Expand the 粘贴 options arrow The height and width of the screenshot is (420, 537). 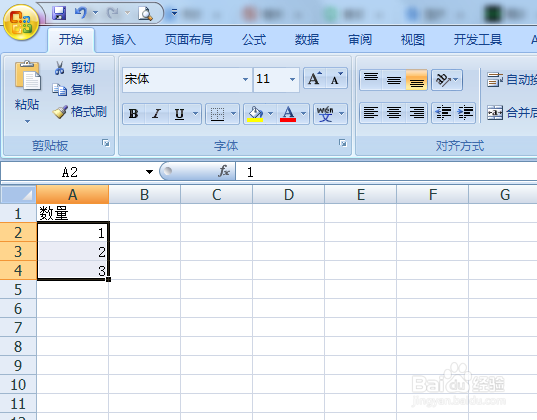(27, 121)
